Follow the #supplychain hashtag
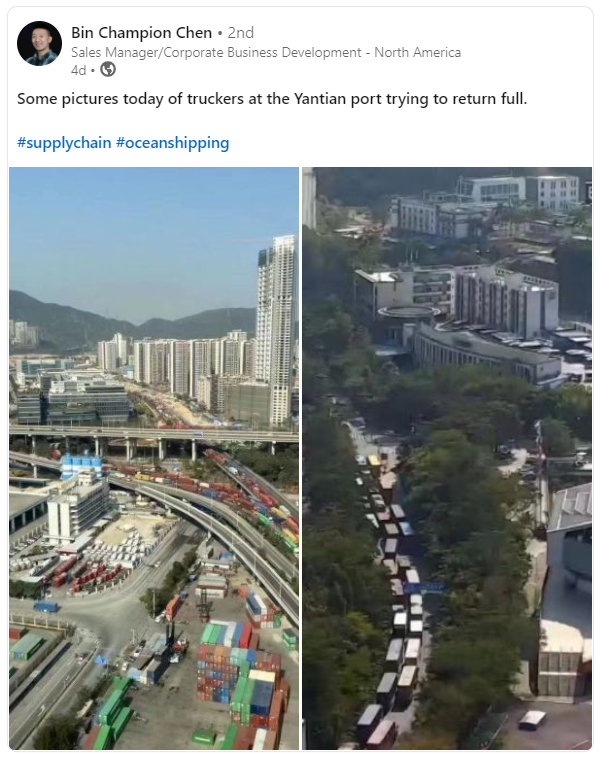602x758 pixels. click(64, 143)
